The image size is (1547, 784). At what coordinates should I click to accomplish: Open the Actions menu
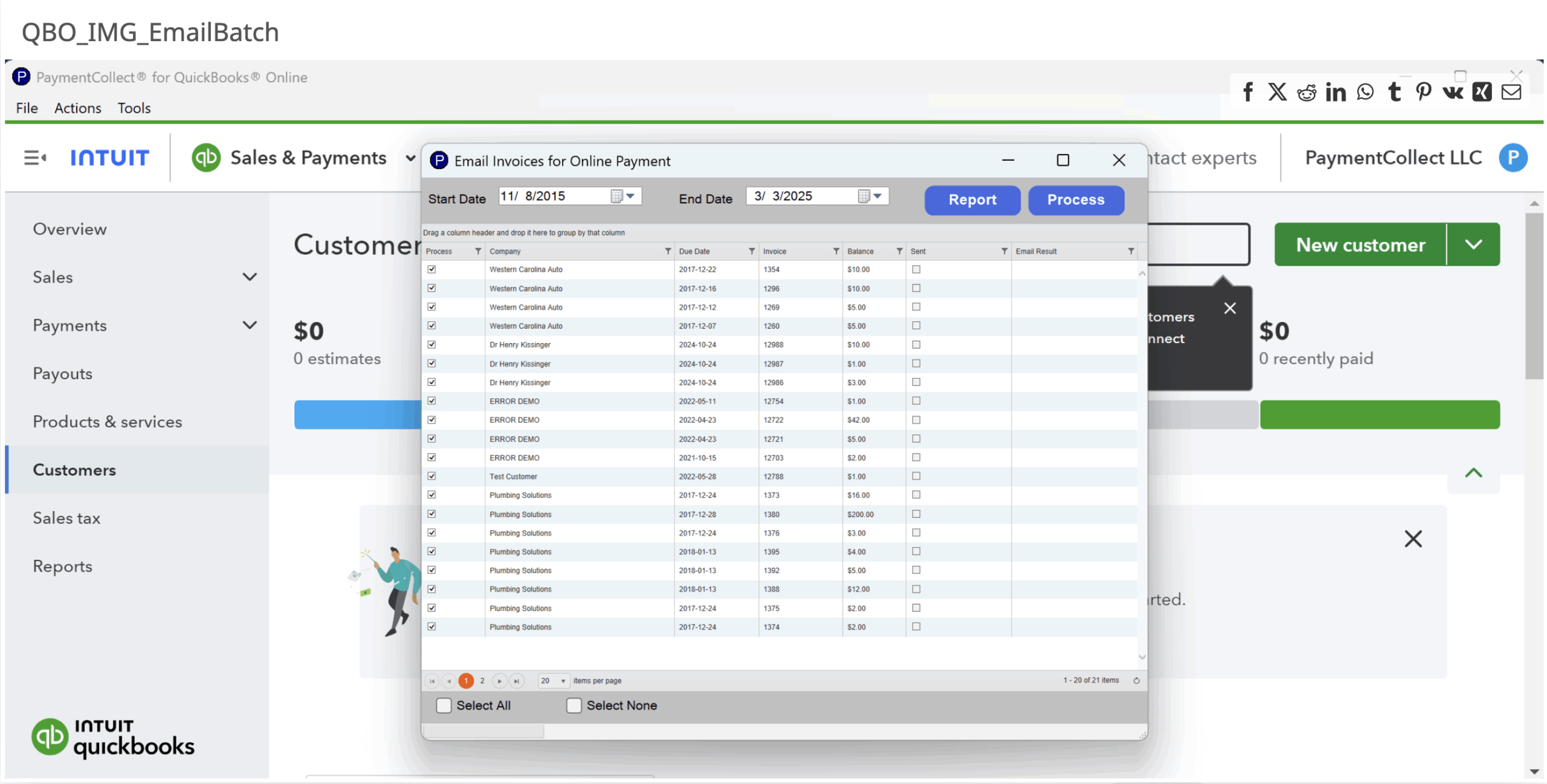77,108
